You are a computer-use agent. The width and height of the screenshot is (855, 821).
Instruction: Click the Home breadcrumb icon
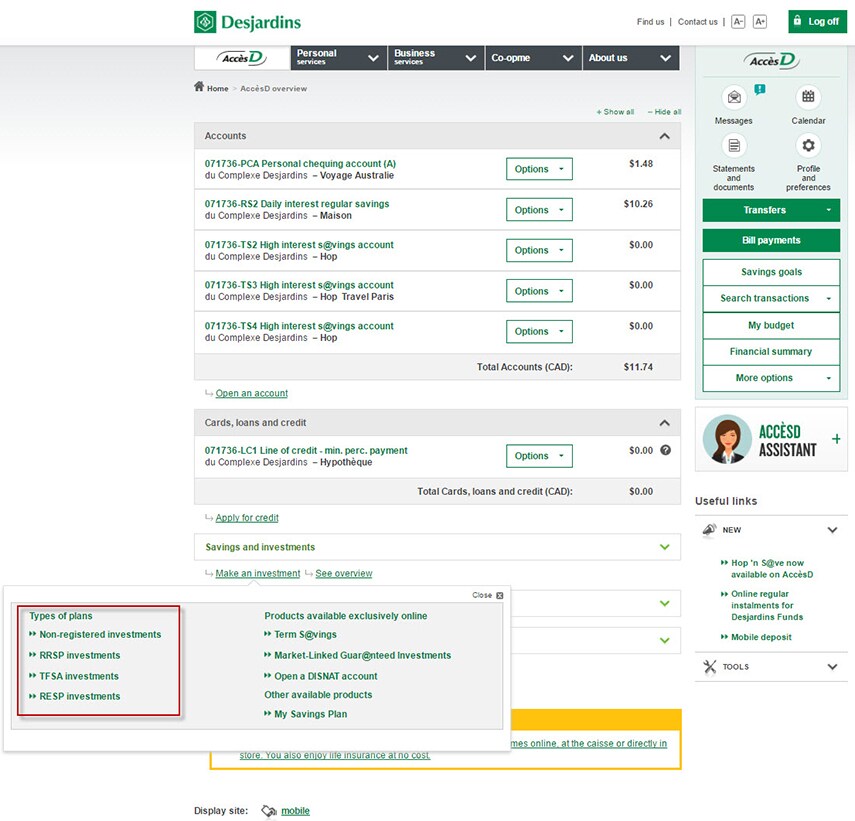(199, 87)
